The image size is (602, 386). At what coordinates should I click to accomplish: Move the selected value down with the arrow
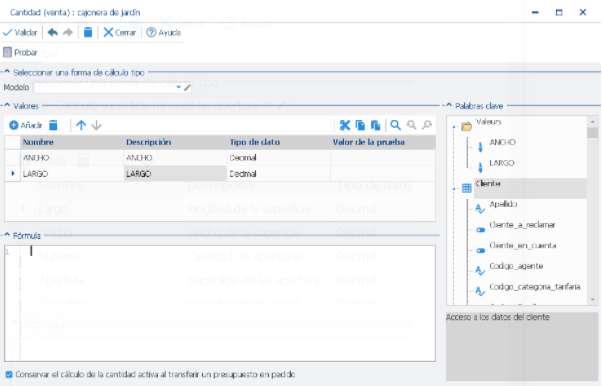tap(96, 125)
